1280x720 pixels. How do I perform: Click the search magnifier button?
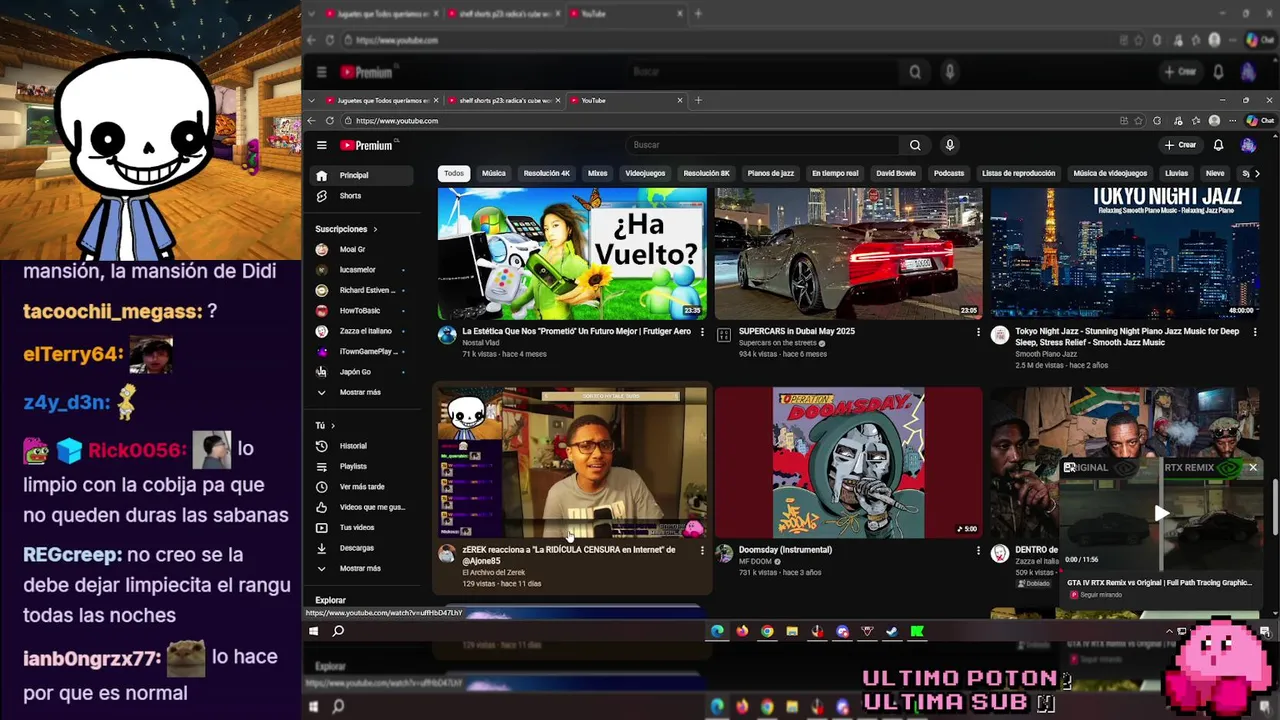coord(915,145)
